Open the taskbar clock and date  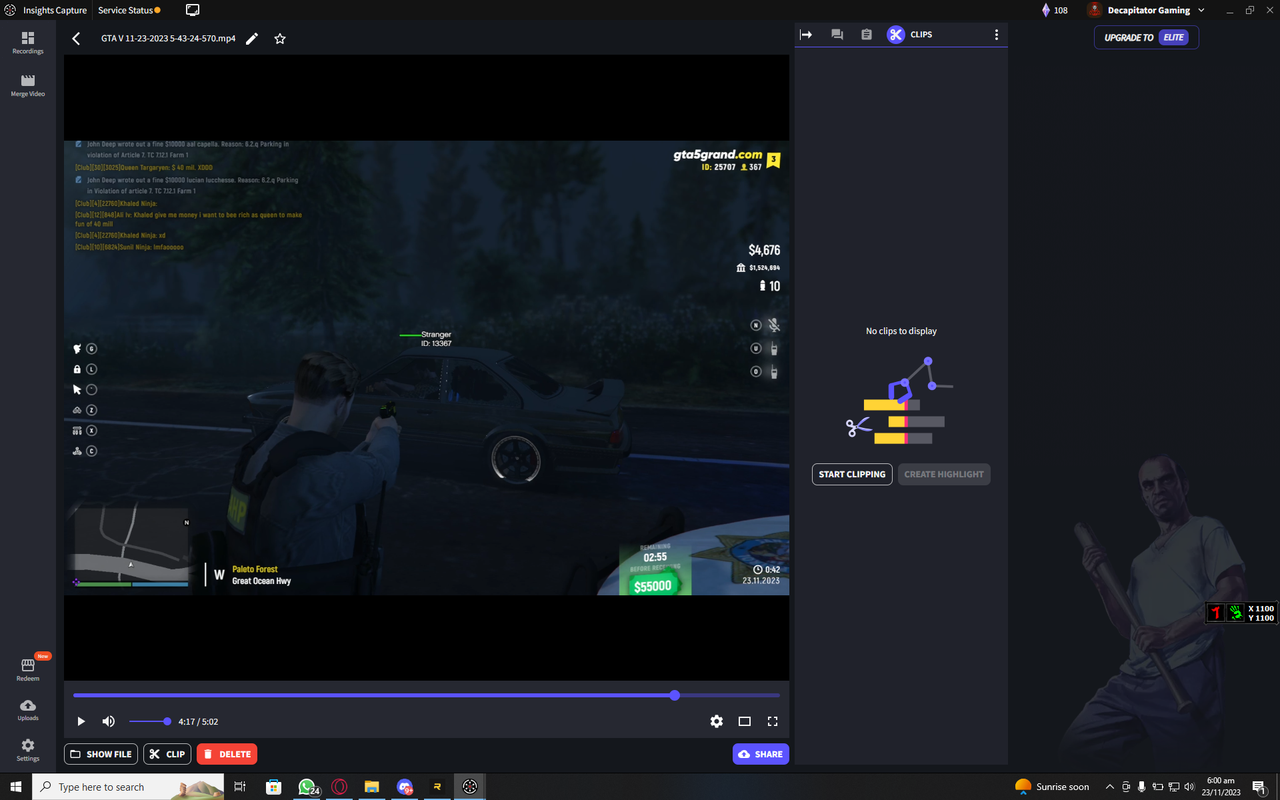[1220, 787]
